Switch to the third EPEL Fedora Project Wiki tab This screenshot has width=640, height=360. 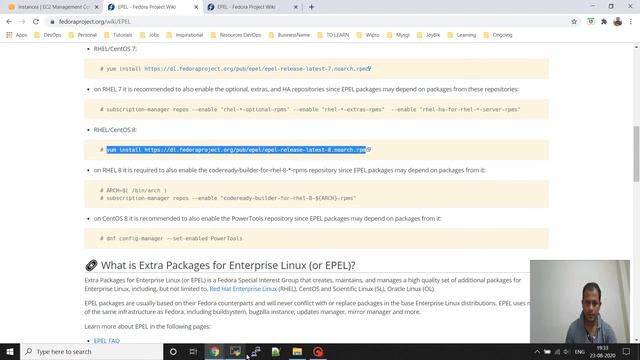tap(252, 7)
